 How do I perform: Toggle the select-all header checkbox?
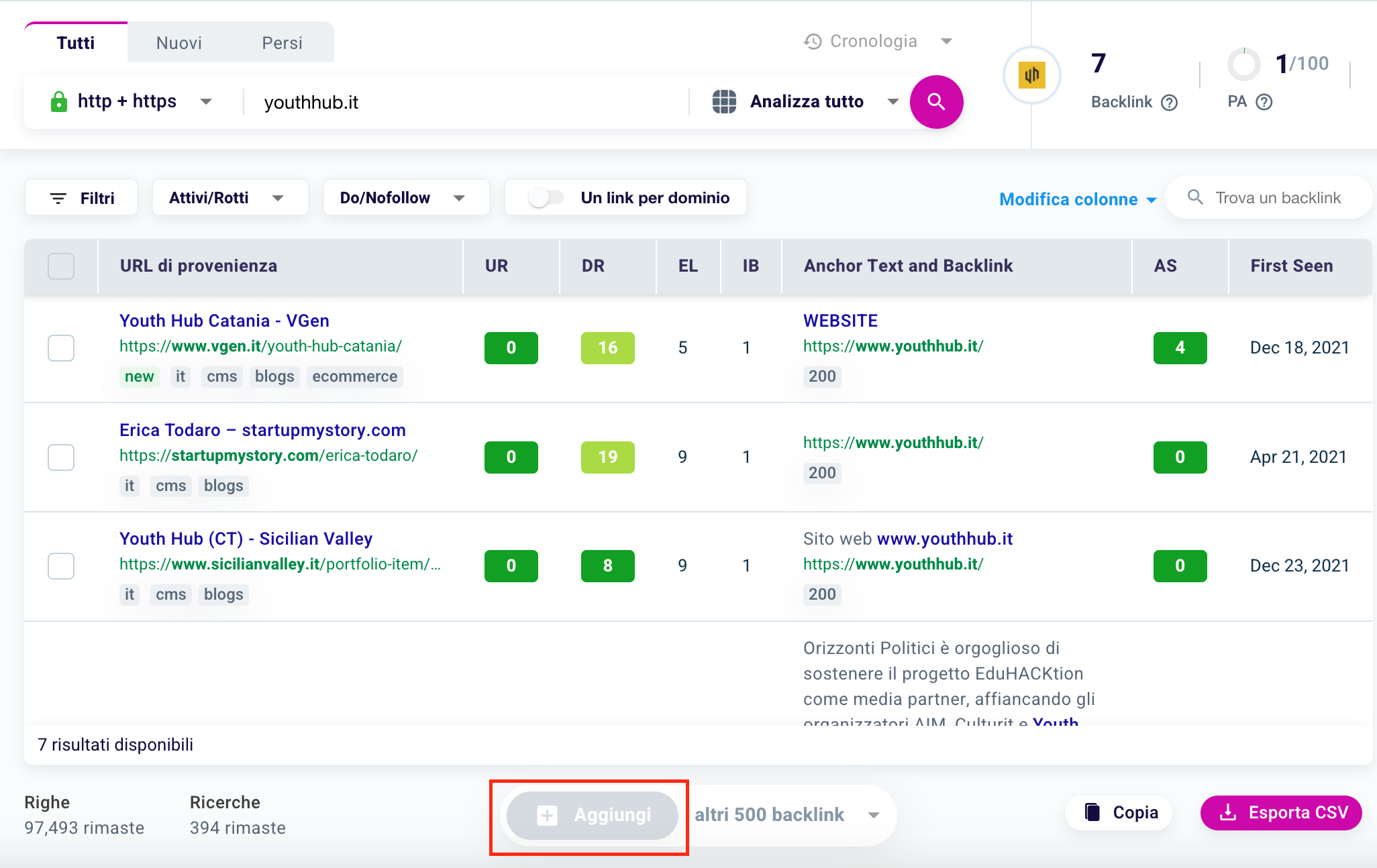(61, 266)
